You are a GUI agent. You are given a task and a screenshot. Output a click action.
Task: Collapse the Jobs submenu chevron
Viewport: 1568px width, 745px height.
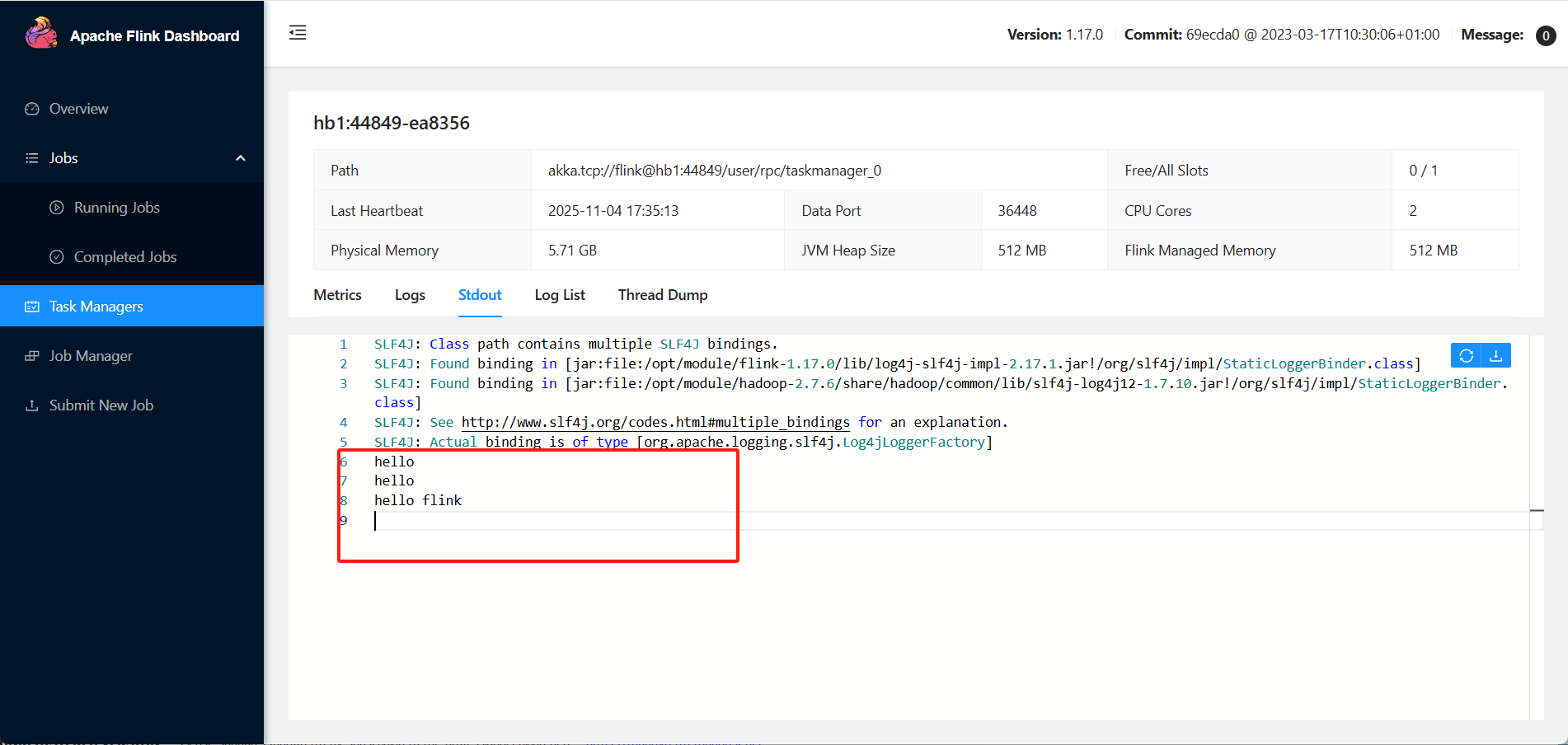tap(241, 158)
